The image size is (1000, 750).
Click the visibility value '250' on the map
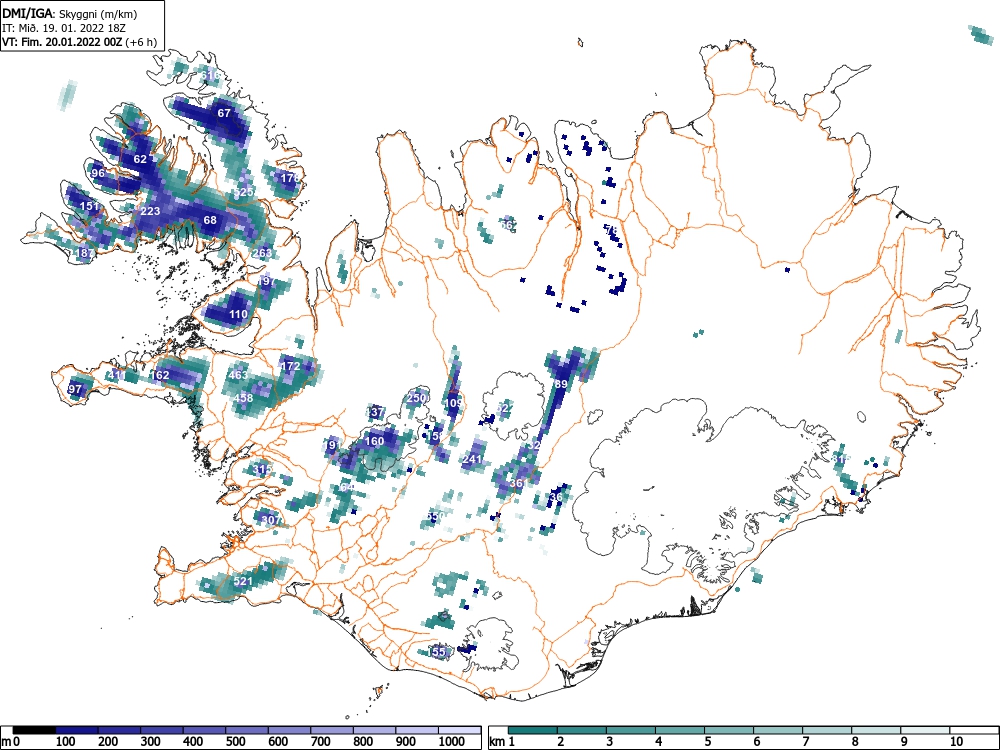(x=416, y=398)
